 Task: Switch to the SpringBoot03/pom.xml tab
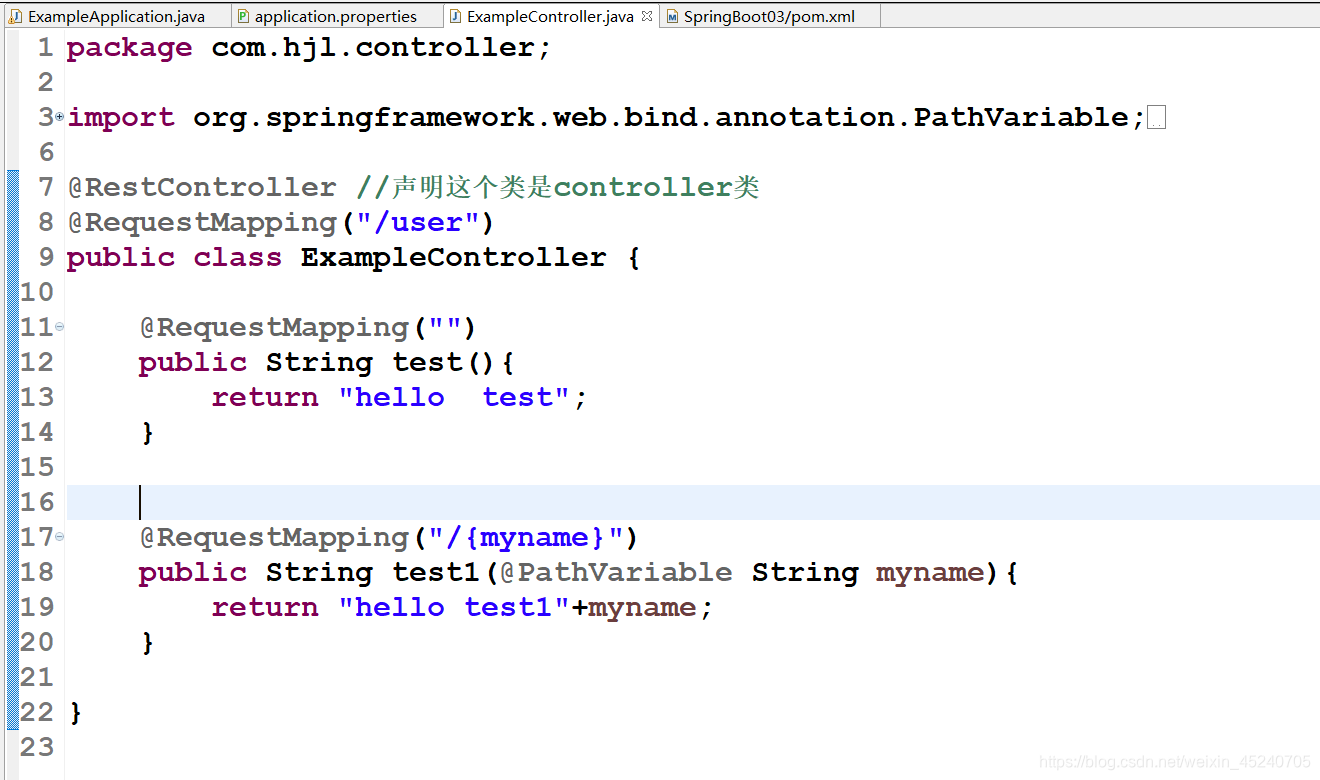pos(770,15)
